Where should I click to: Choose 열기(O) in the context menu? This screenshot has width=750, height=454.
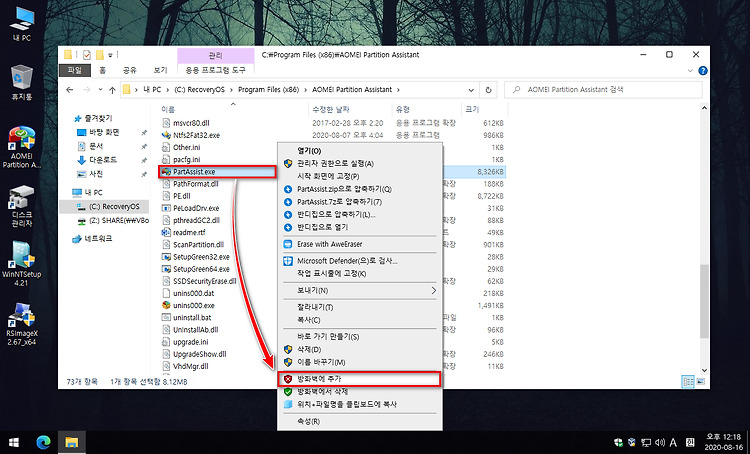tap(360, 151)
